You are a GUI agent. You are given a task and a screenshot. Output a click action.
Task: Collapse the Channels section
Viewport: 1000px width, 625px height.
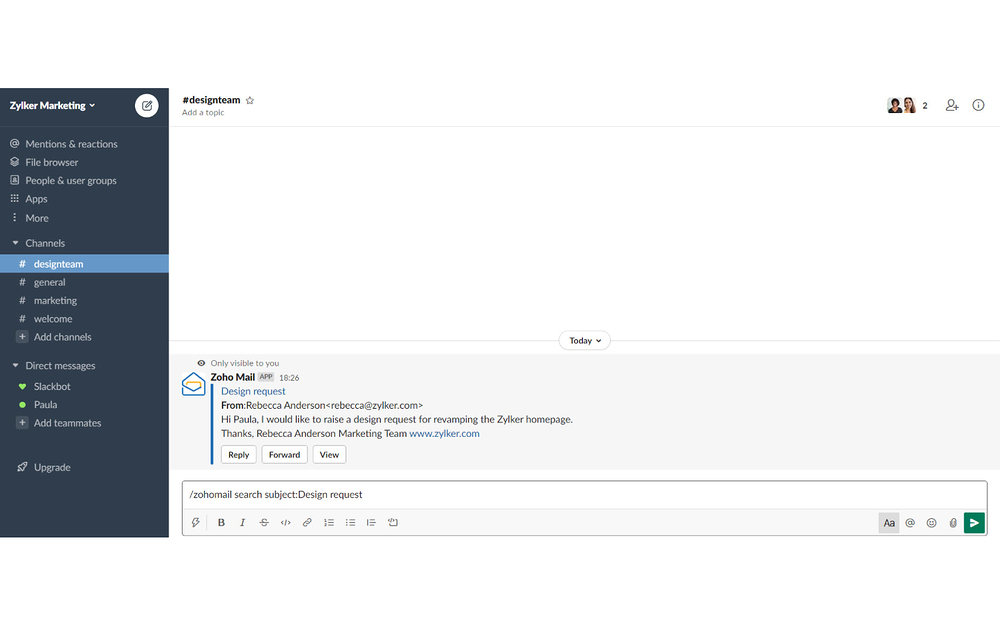[x=15, y=243]
